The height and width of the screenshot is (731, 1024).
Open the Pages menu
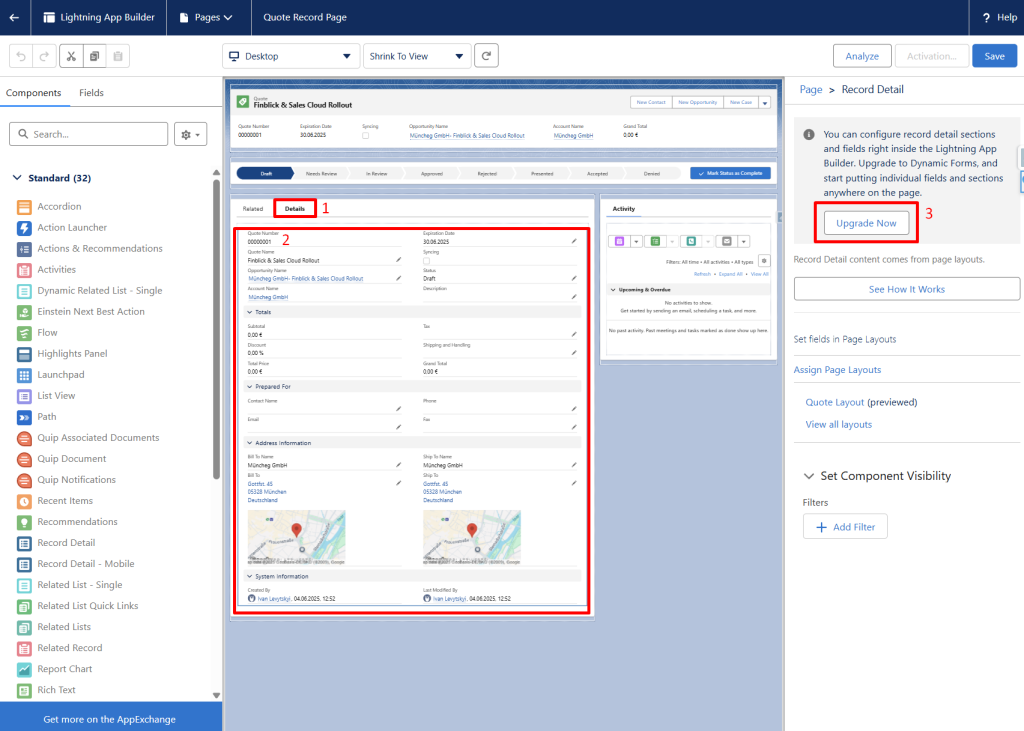coord(205,17)
